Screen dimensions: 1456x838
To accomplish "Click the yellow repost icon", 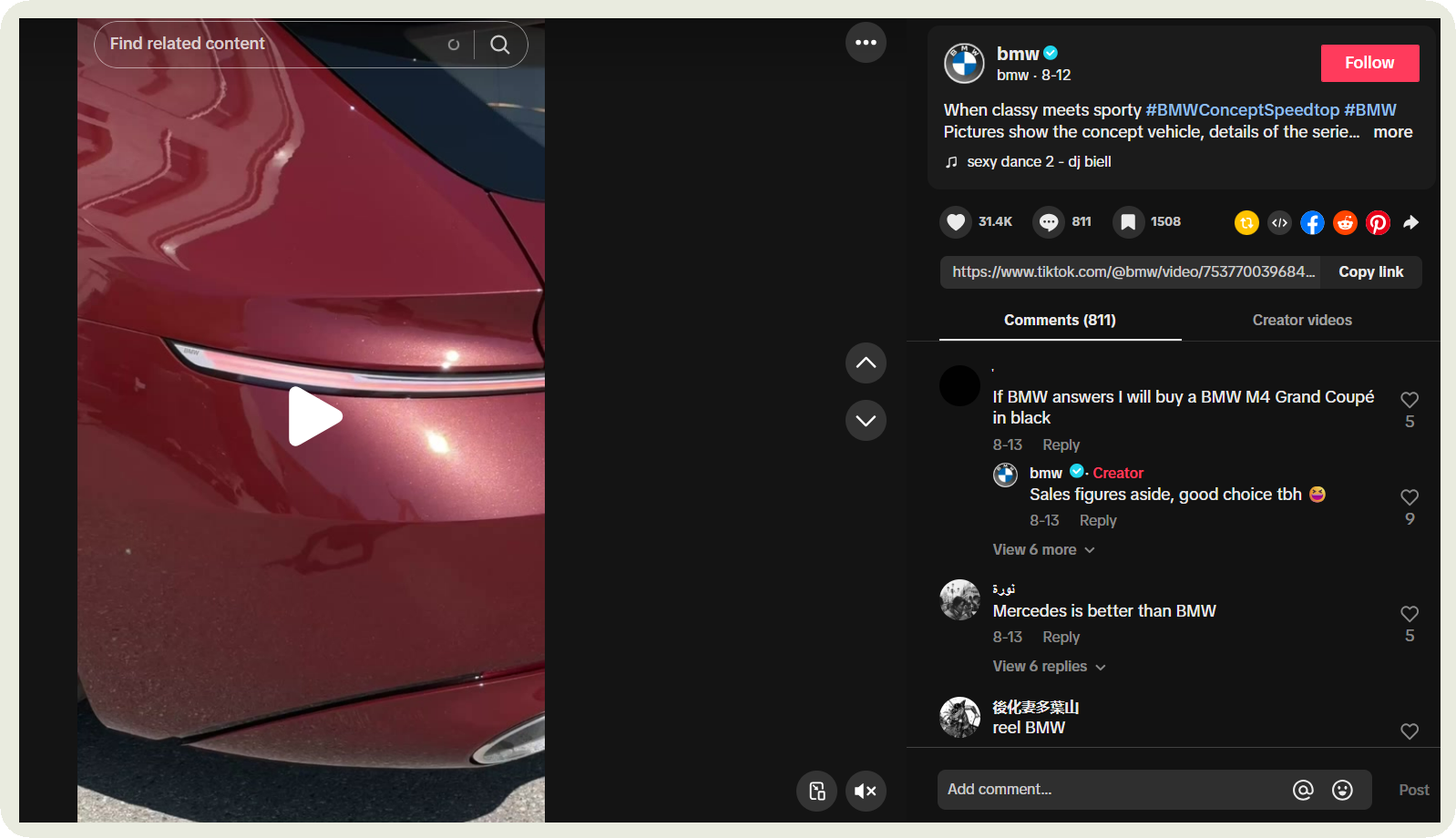I will coord(1246,222).
